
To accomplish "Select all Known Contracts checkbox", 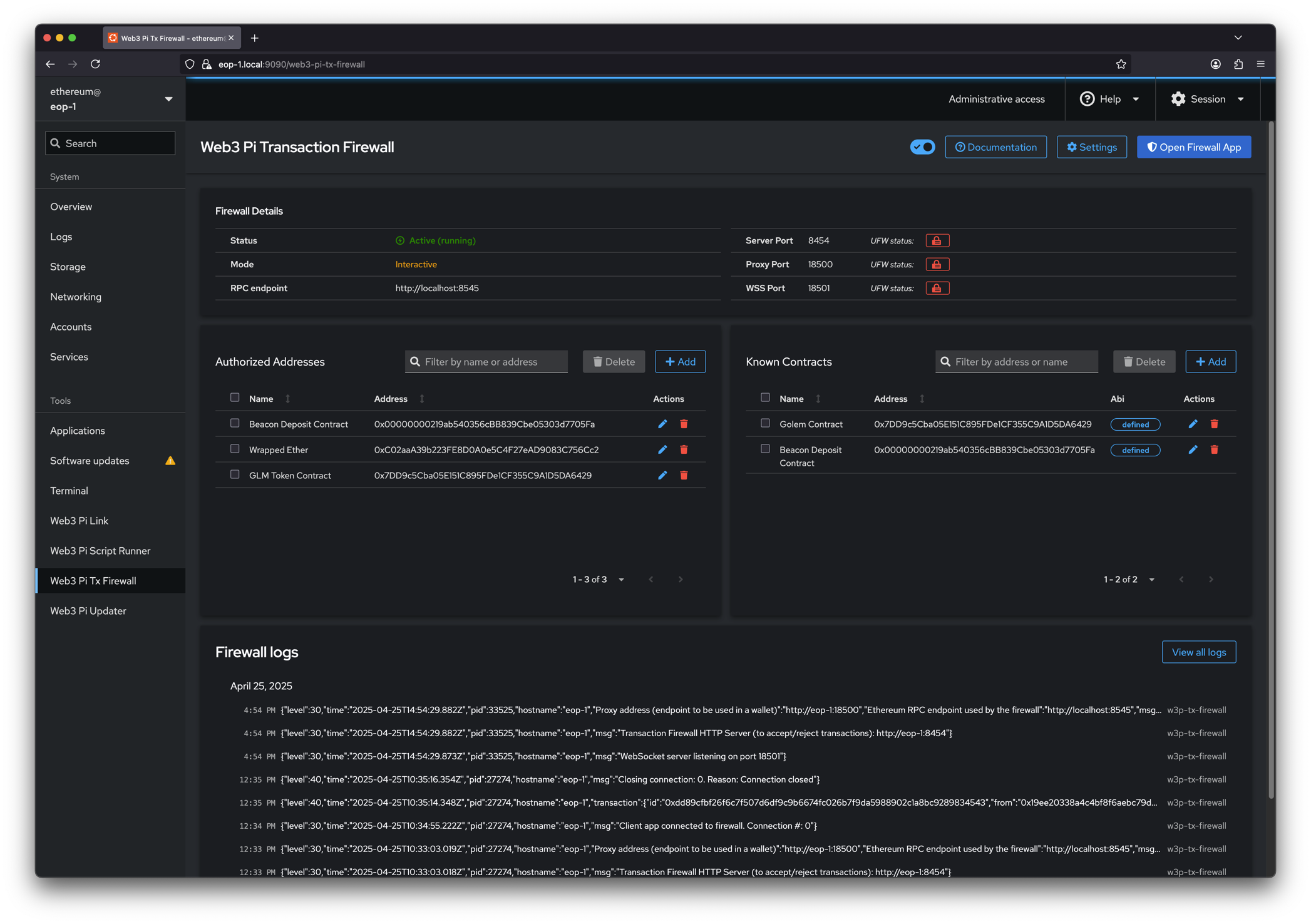I will click(x=765, y=398).
